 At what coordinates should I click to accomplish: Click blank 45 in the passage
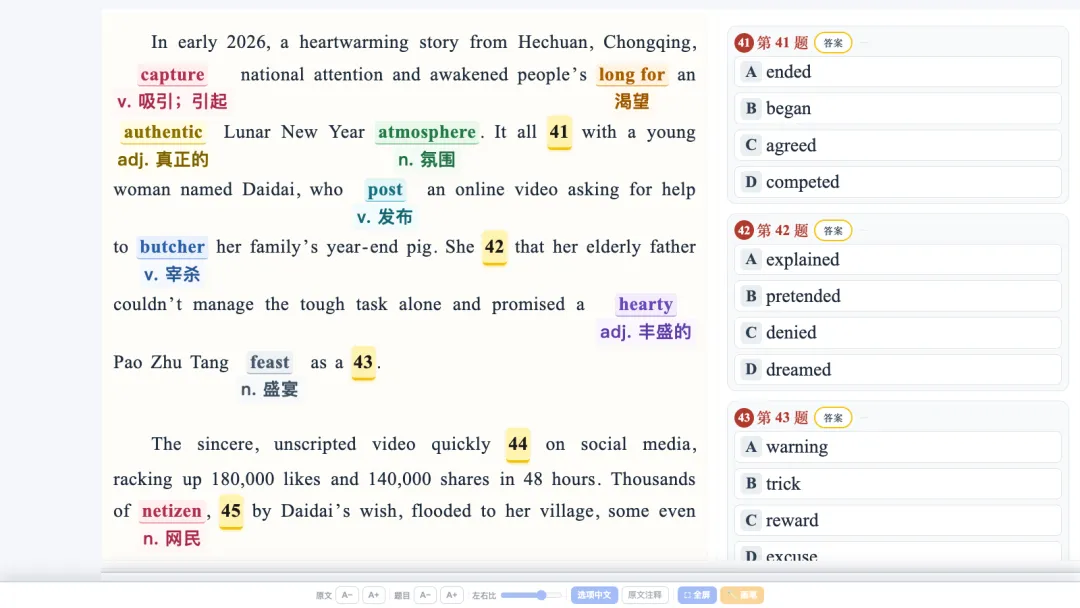tap(231, 511)
